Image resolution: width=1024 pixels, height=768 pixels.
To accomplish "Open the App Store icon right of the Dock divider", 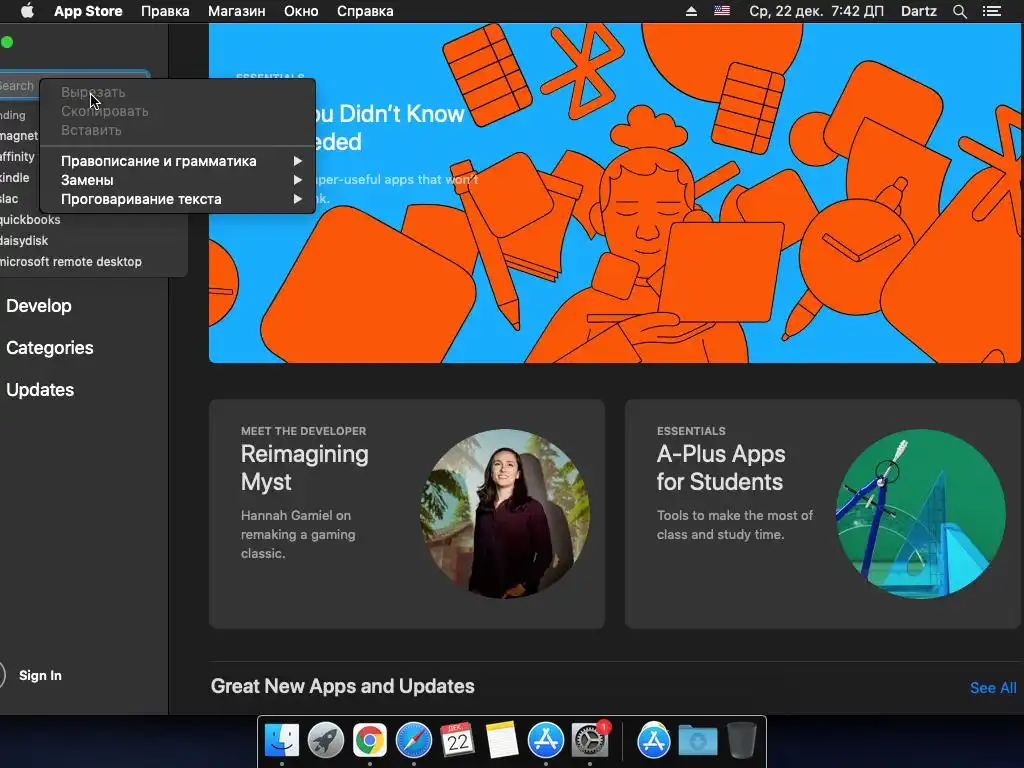I will tap(654, 741).
